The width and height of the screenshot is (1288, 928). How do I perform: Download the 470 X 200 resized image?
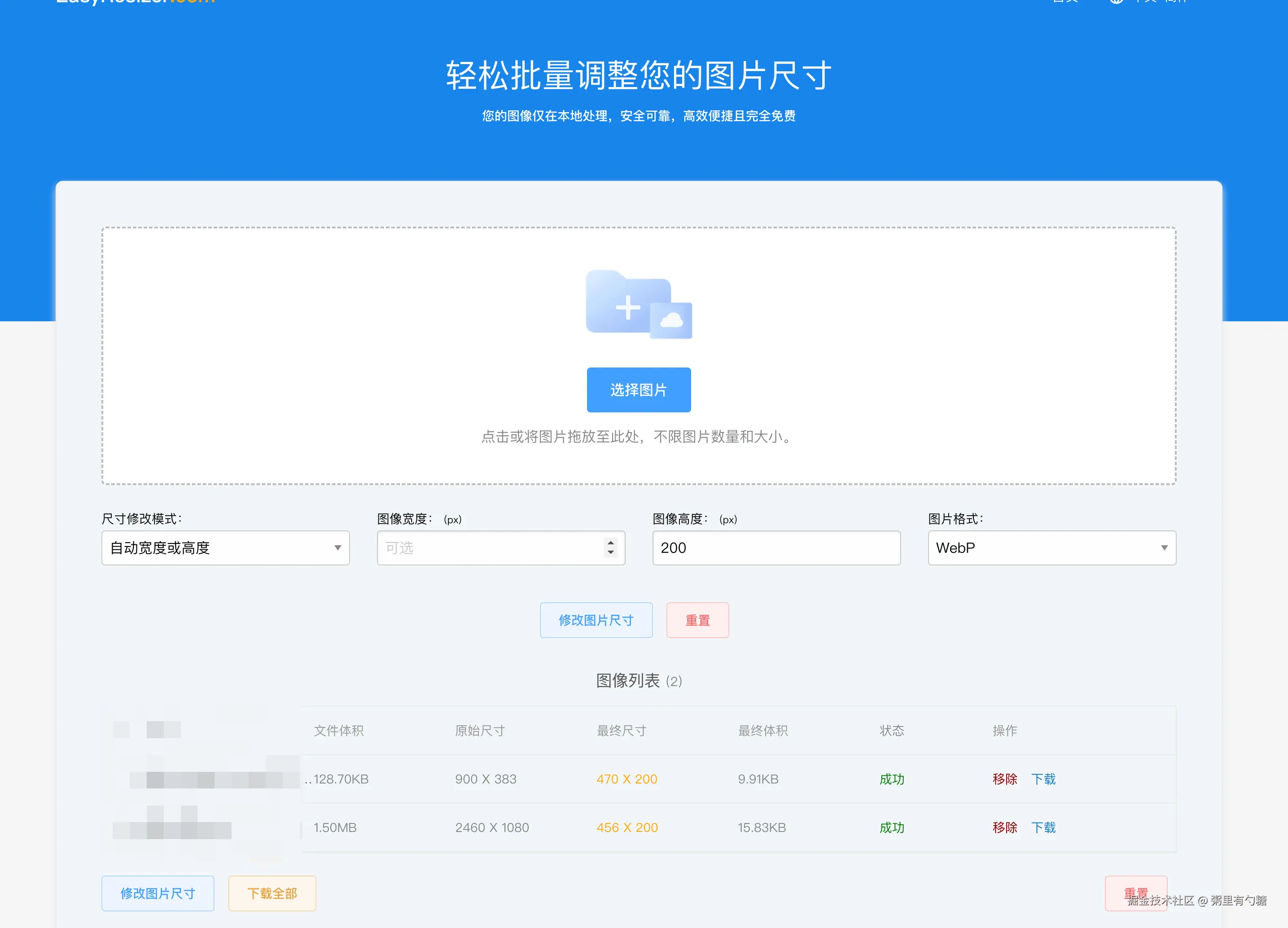coord(1043,779)
